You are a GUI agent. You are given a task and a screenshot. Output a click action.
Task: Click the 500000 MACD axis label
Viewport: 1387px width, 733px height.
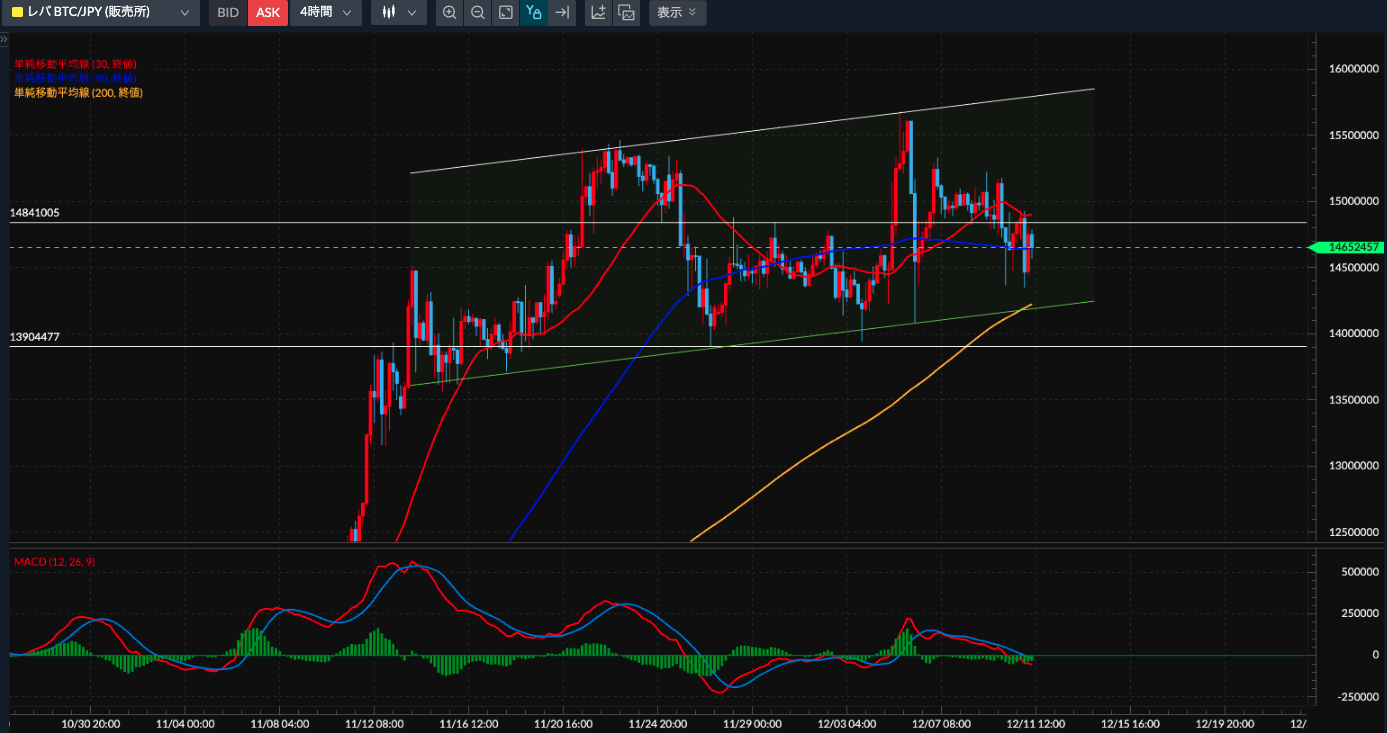(x=1361, y=572)
